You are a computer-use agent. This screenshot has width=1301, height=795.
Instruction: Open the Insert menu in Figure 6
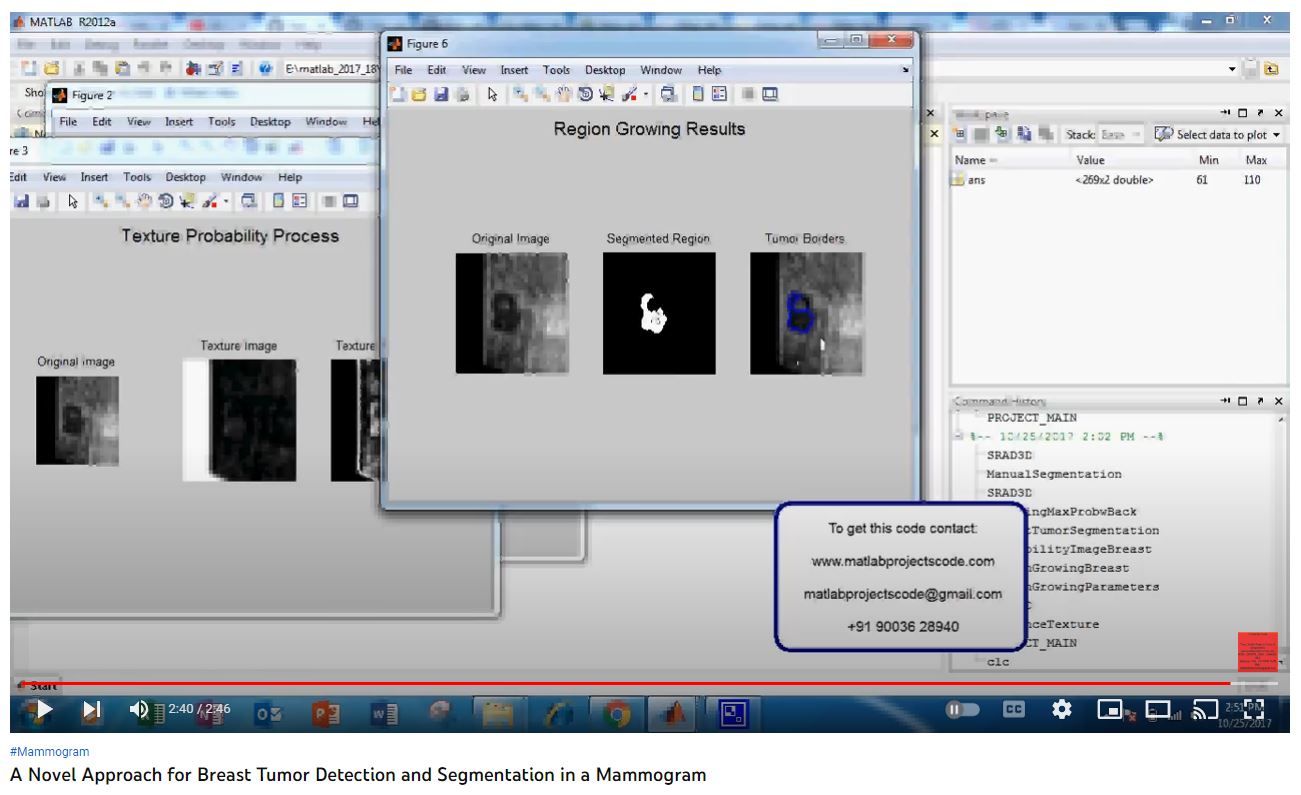point(514,70)
